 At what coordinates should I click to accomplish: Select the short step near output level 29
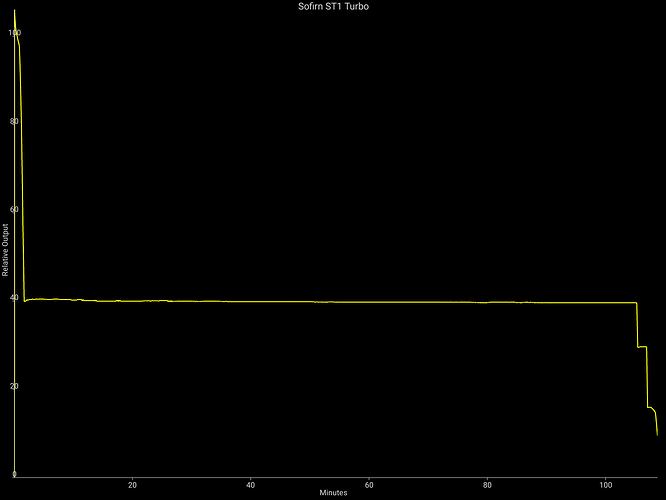tap(643, 347)
